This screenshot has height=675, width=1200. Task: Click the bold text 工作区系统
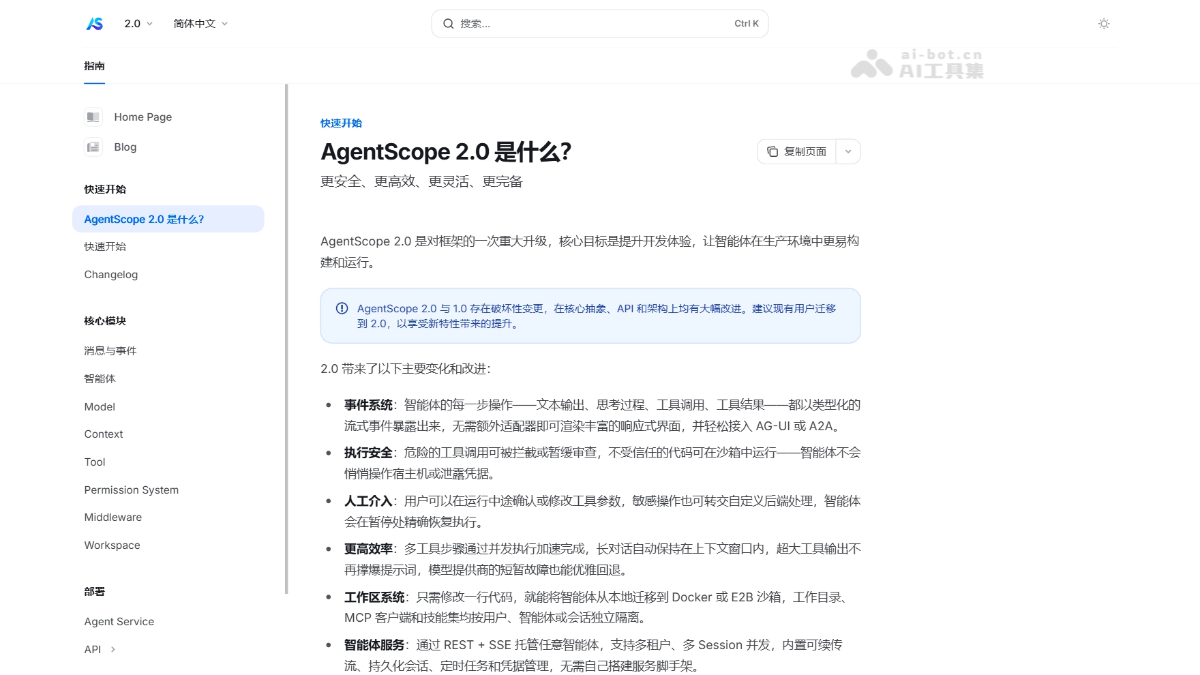374,597
